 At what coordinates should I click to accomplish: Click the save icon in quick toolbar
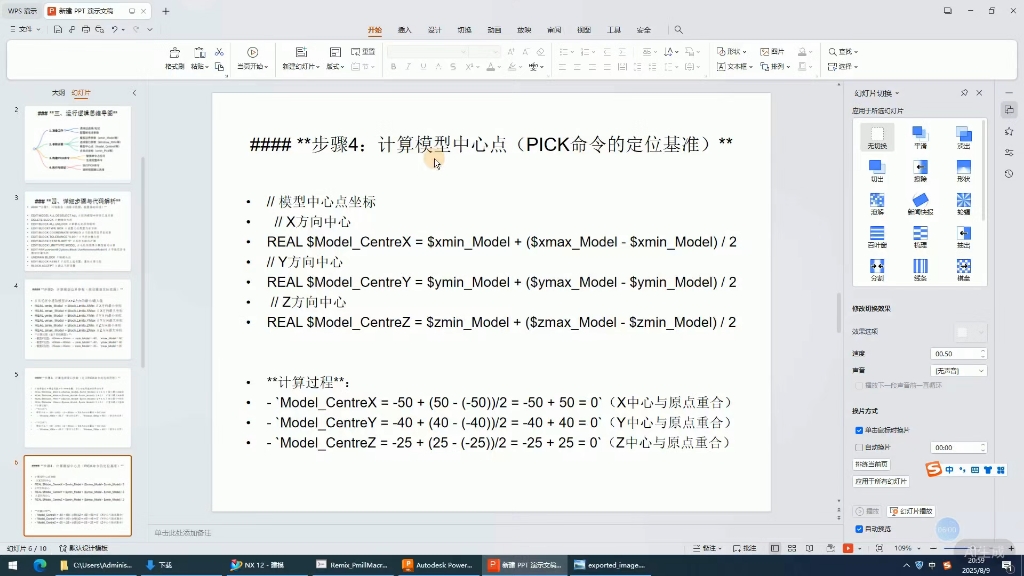[x=57, y=29]
